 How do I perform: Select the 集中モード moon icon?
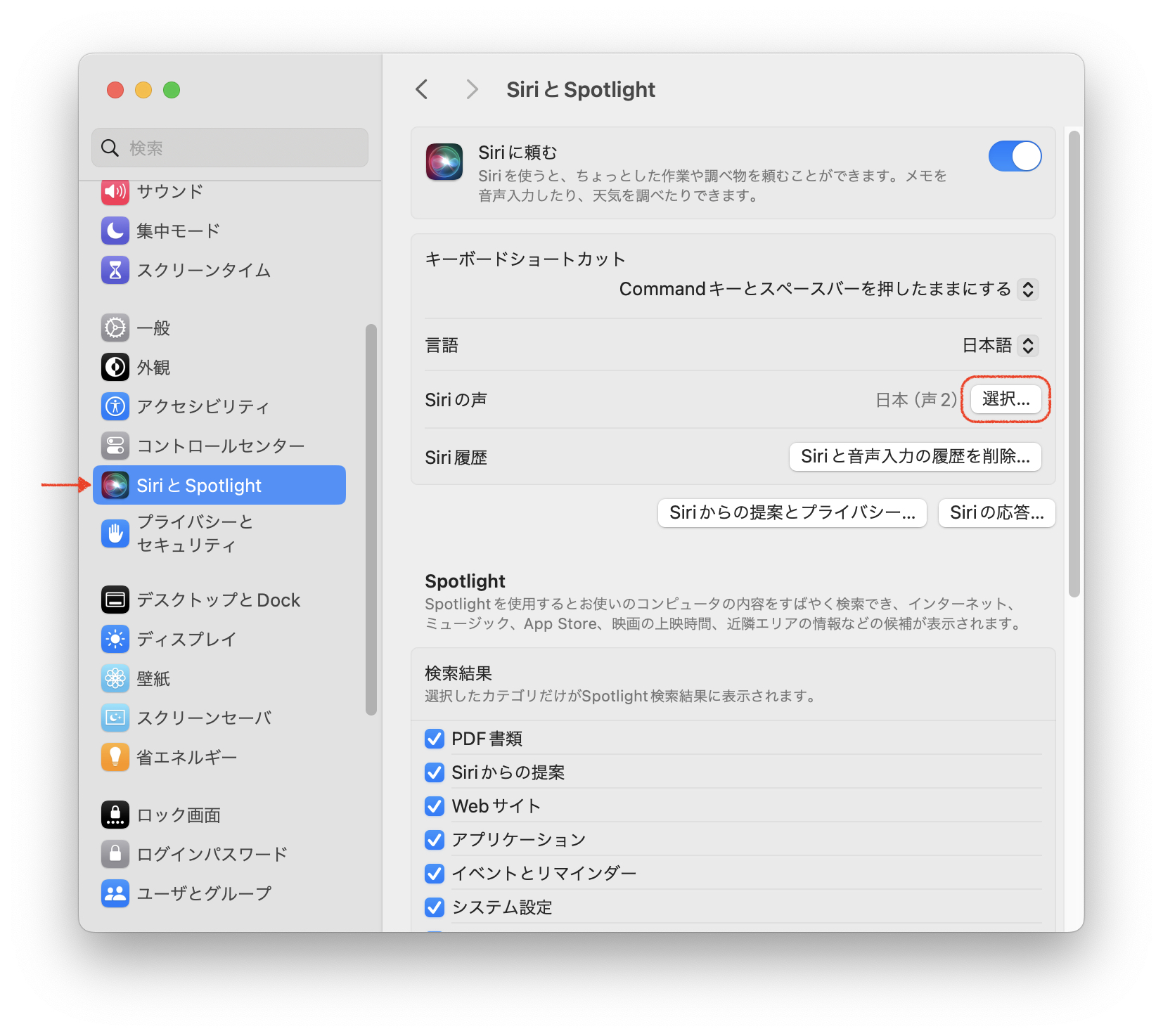[115, 231]
